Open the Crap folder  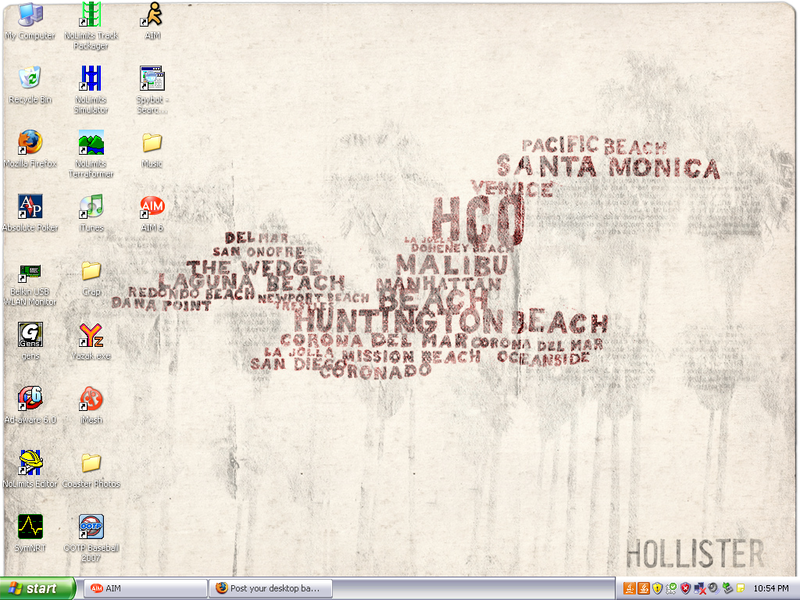coord(91,279)
